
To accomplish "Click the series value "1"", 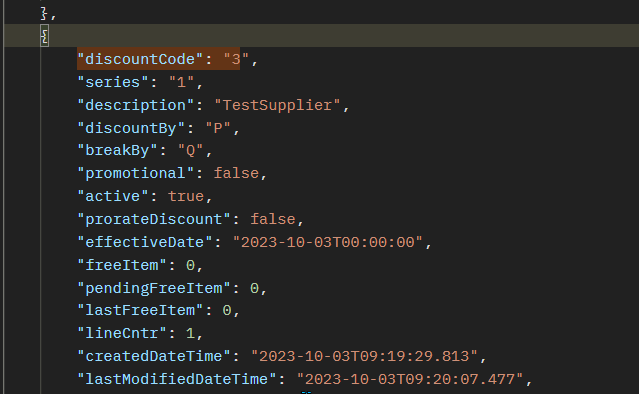I will pos(181,83).
